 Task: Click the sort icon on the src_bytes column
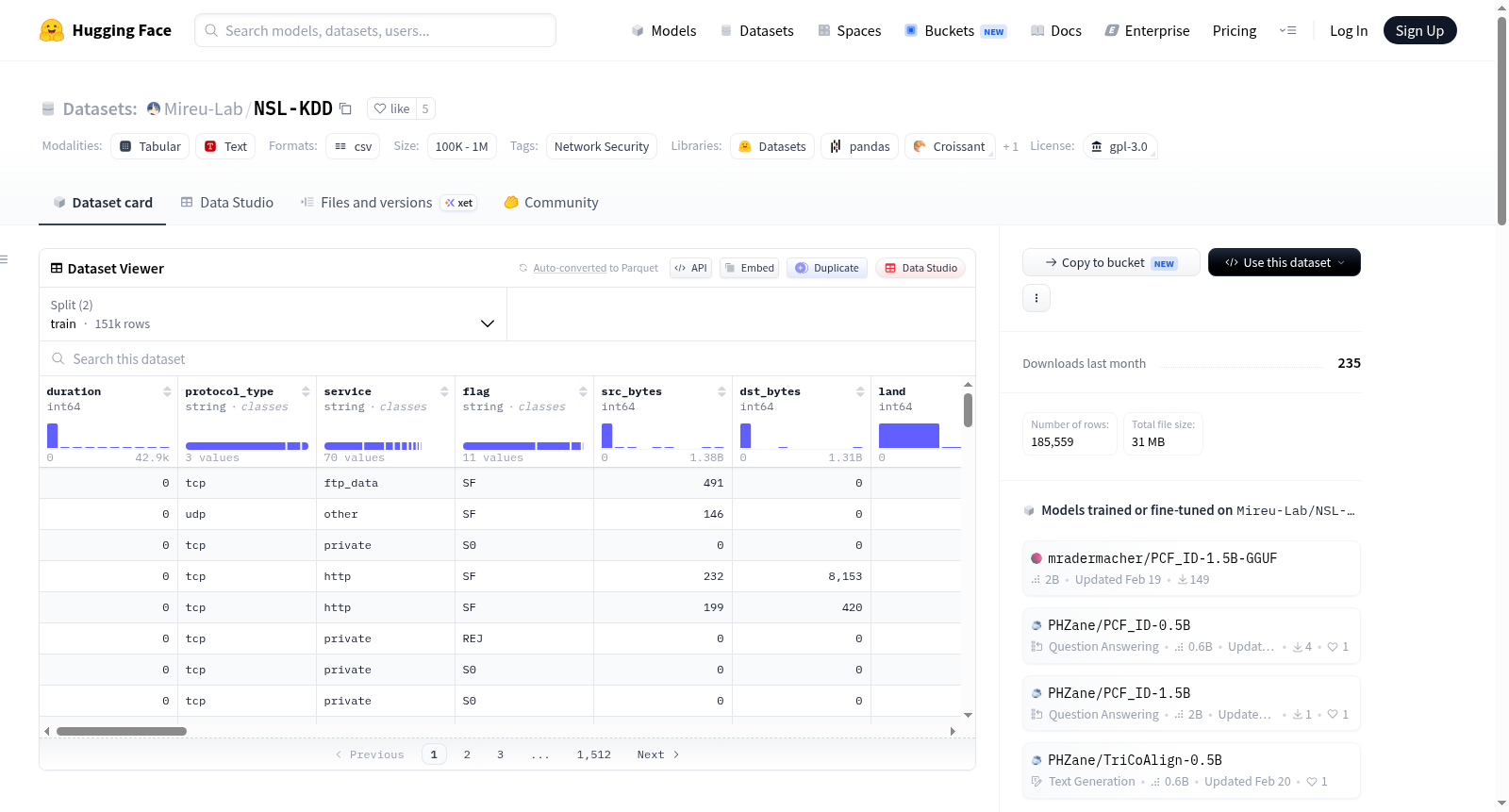click(x=721, y=391)
